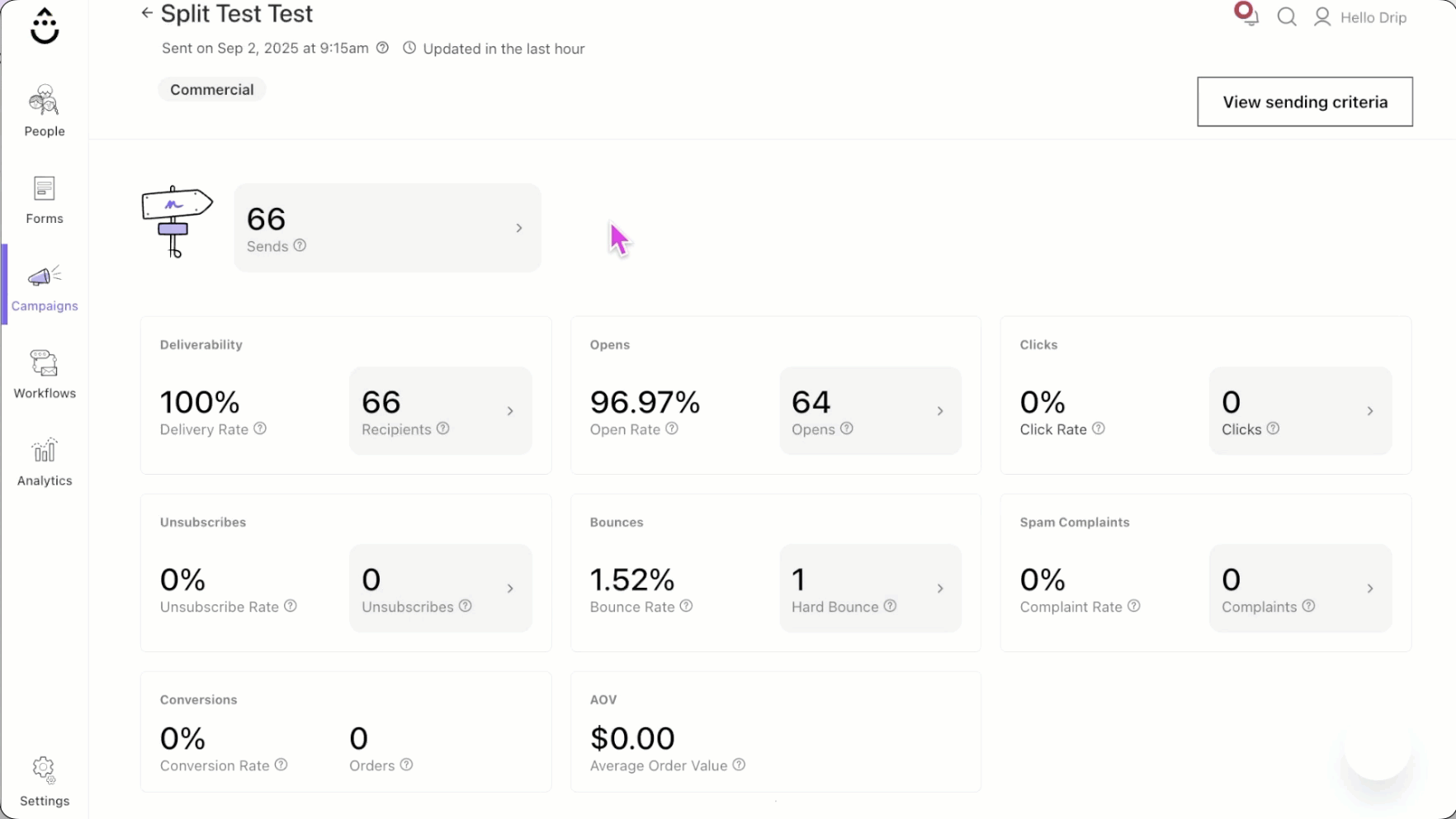The height and width of the screenshot is (819, 1456).
Task: Click the help icon beside Unsubscribe Rate
Action: tap(291, 606)
